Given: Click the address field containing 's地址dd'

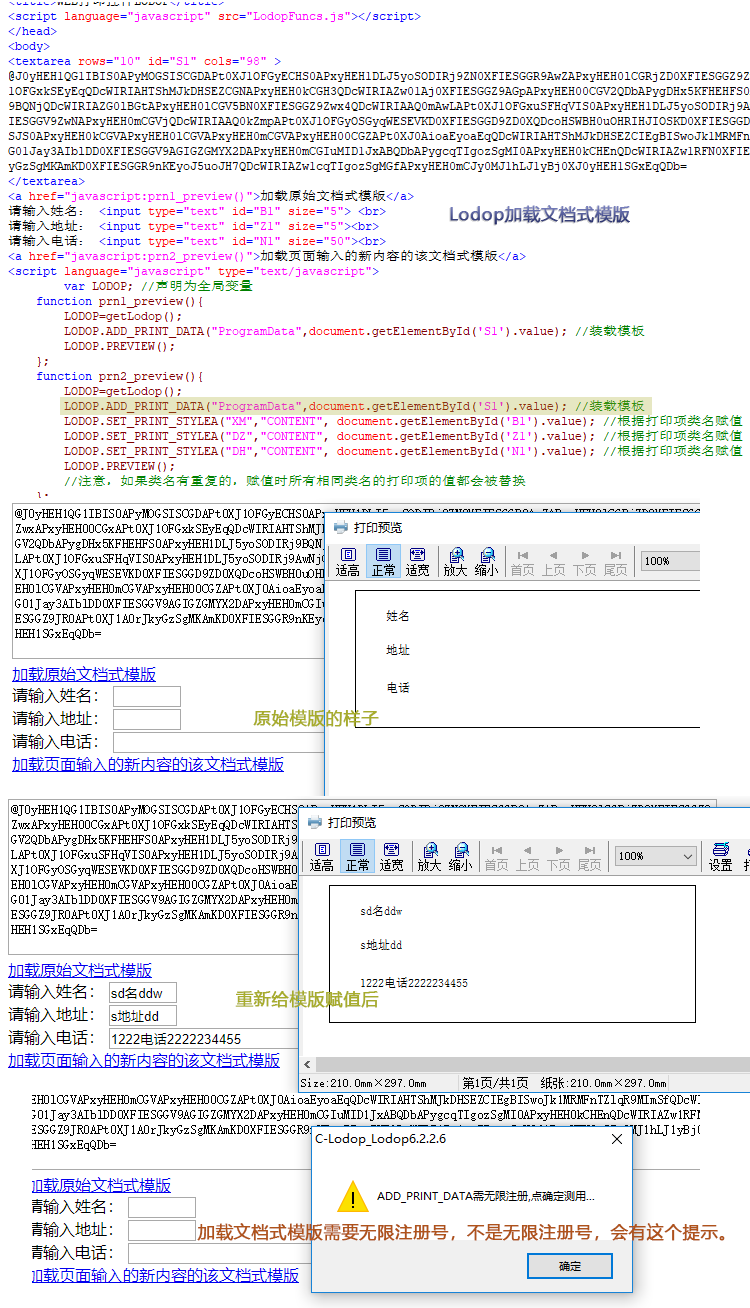Looking at the screenshot, I should [x=142, y=1016].
